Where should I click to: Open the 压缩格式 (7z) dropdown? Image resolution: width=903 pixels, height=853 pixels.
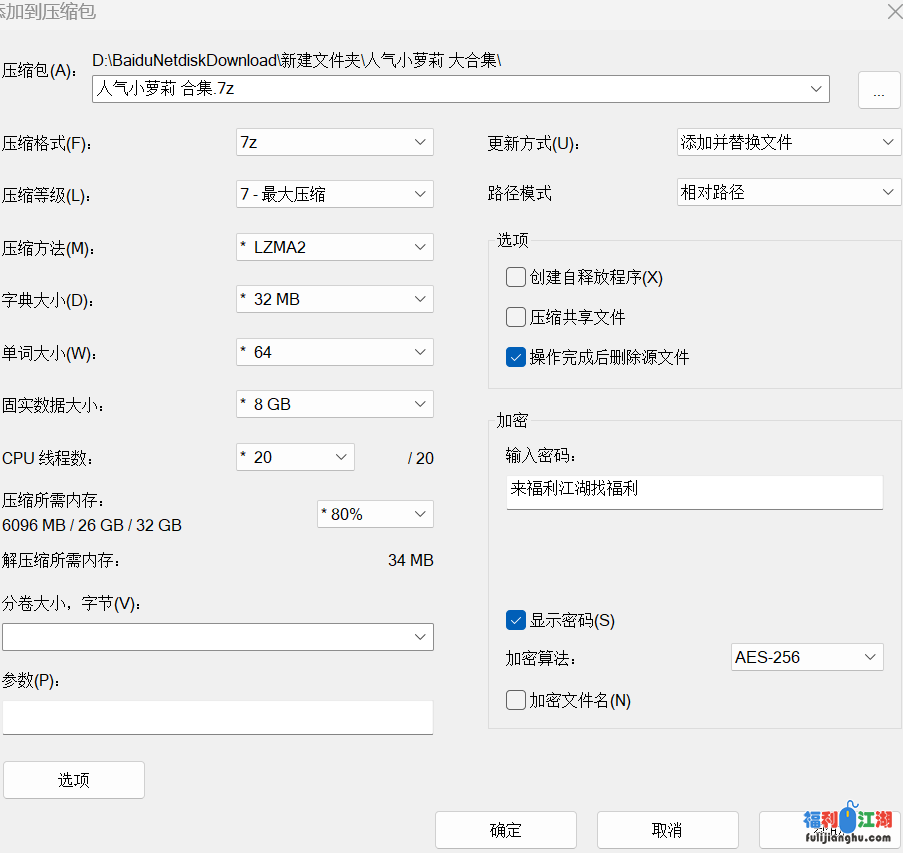click(x=334, y=142)
